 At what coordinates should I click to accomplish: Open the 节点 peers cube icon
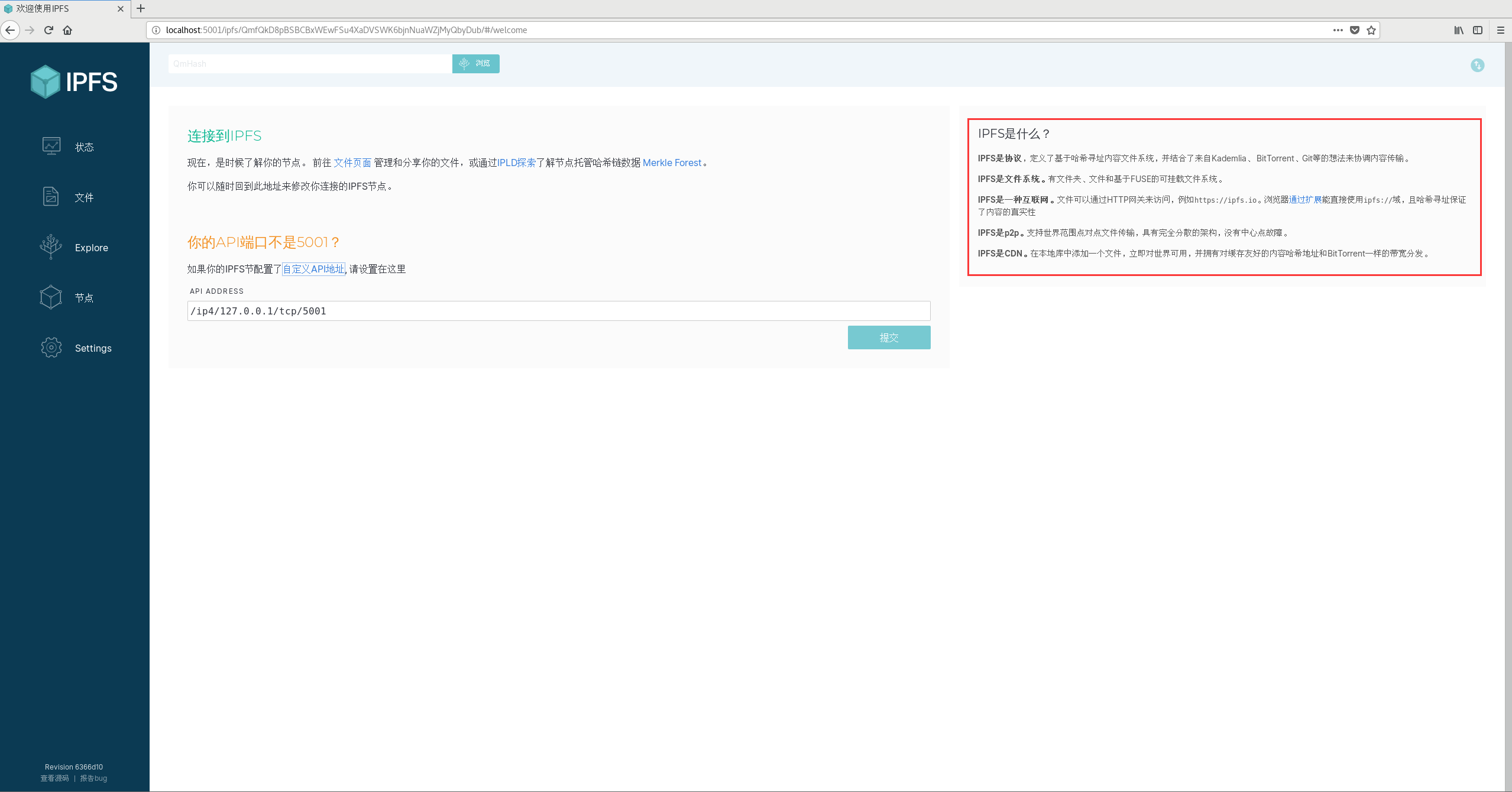click(x=51, y=297)
